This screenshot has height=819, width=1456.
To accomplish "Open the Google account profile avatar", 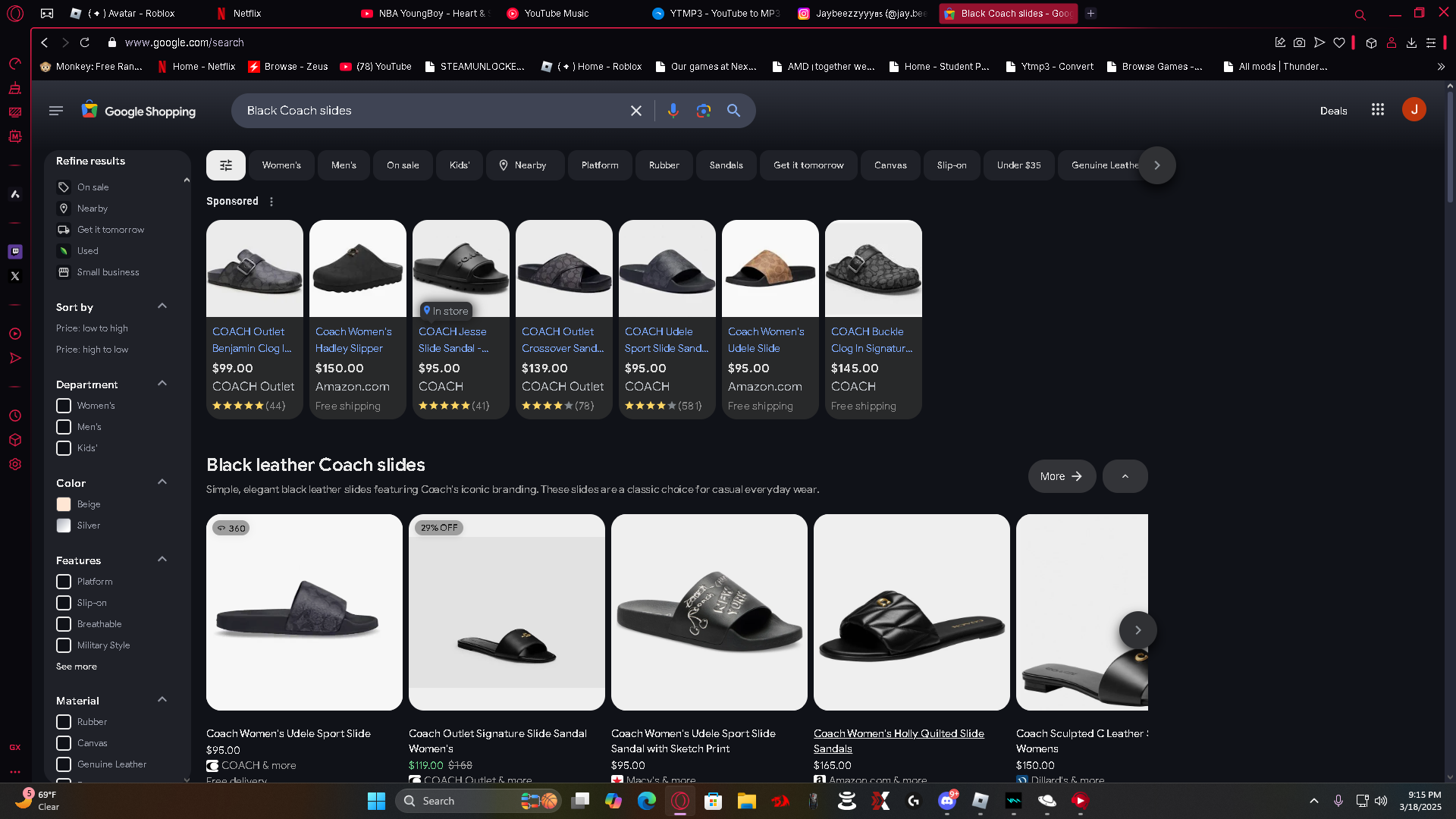I will coord(1414,109).
